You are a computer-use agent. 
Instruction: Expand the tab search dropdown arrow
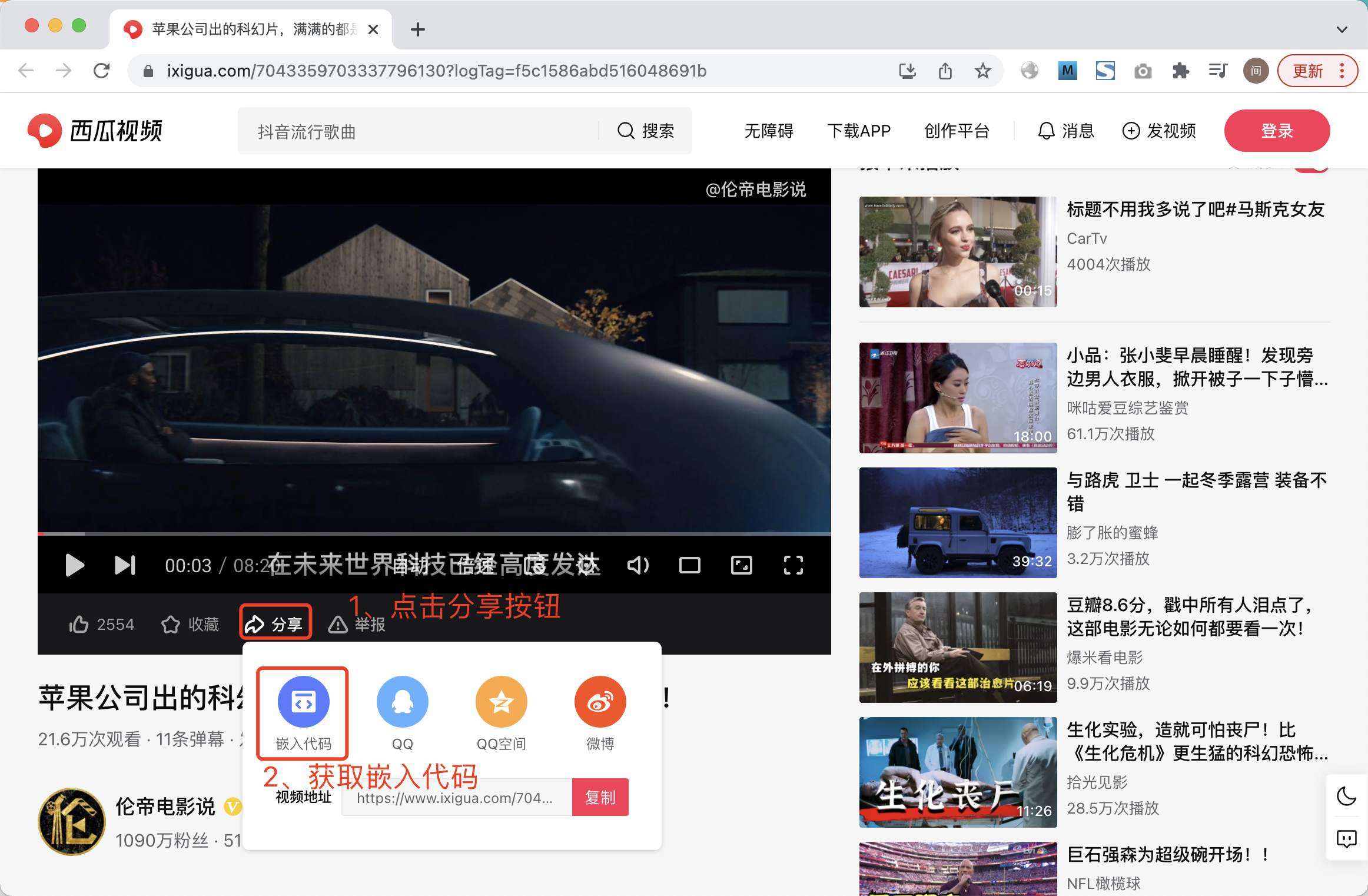(1342, 29)
